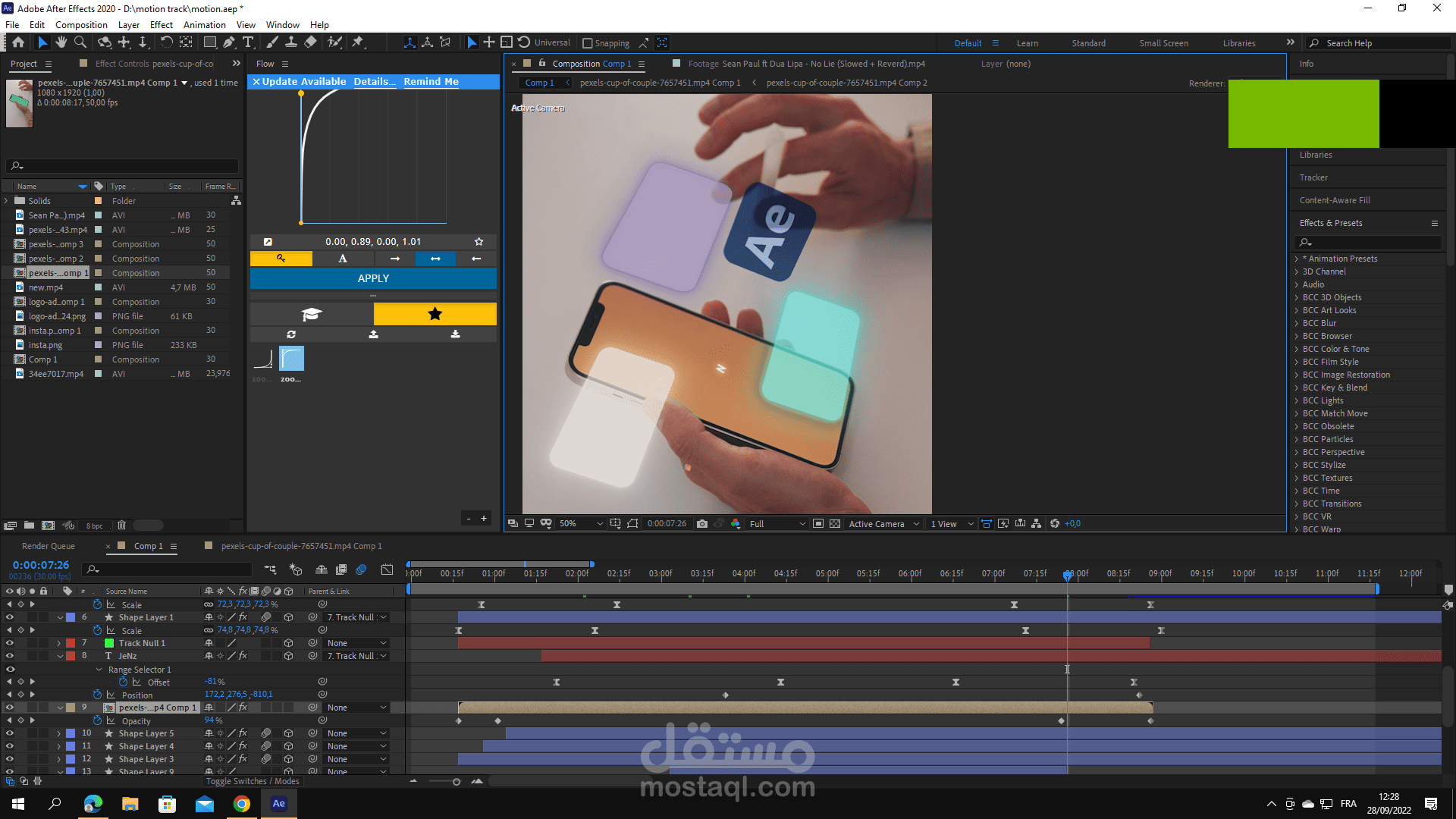1456x819 pixels.
Task: Select the Zoom tool in toolbar
Action: [x=80, y=42]
